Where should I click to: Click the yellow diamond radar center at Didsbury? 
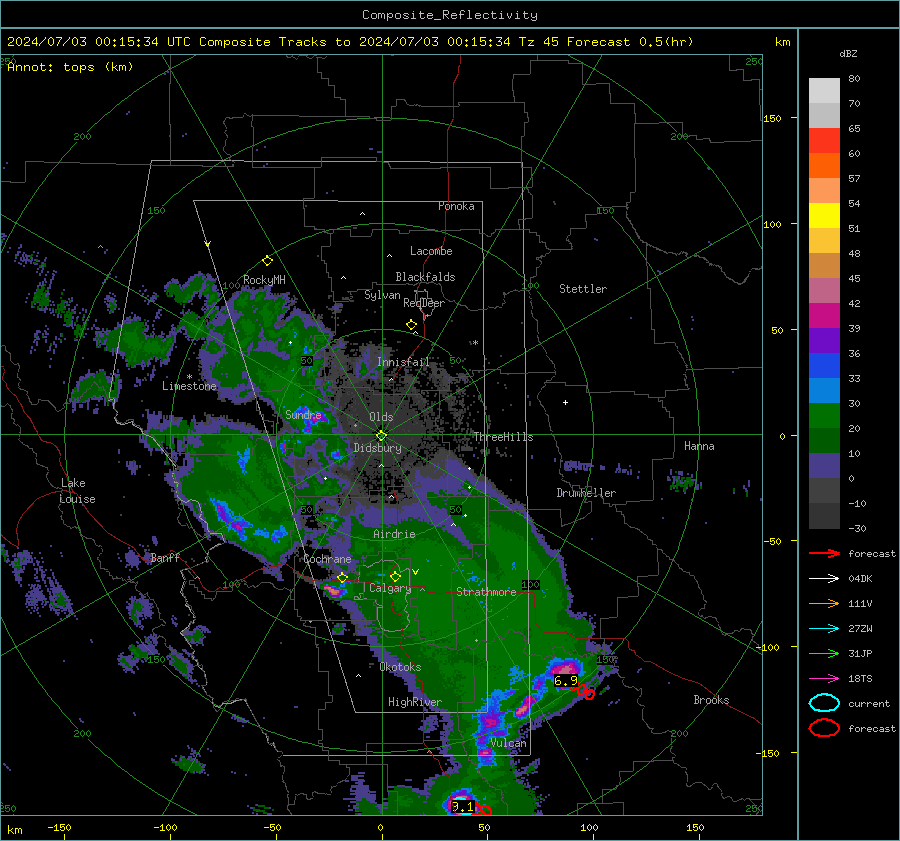tap(381, 436)
